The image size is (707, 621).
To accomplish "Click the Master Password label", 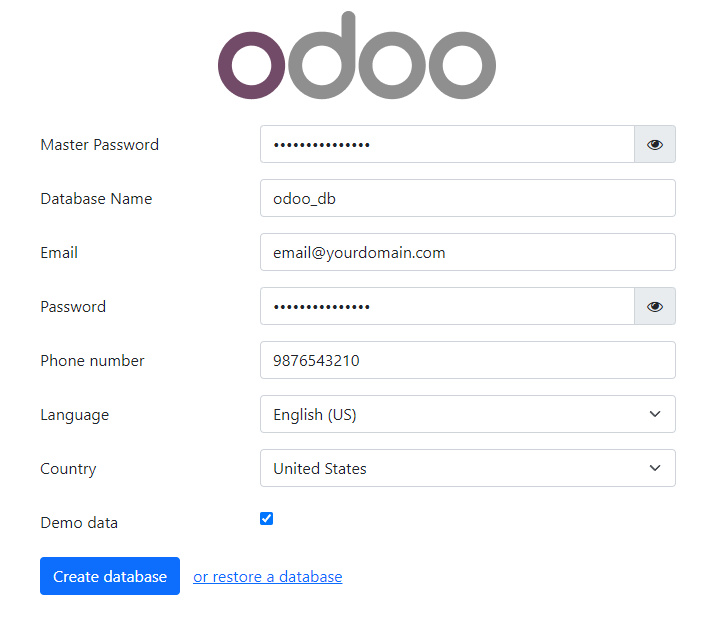I will pos(99,144).
